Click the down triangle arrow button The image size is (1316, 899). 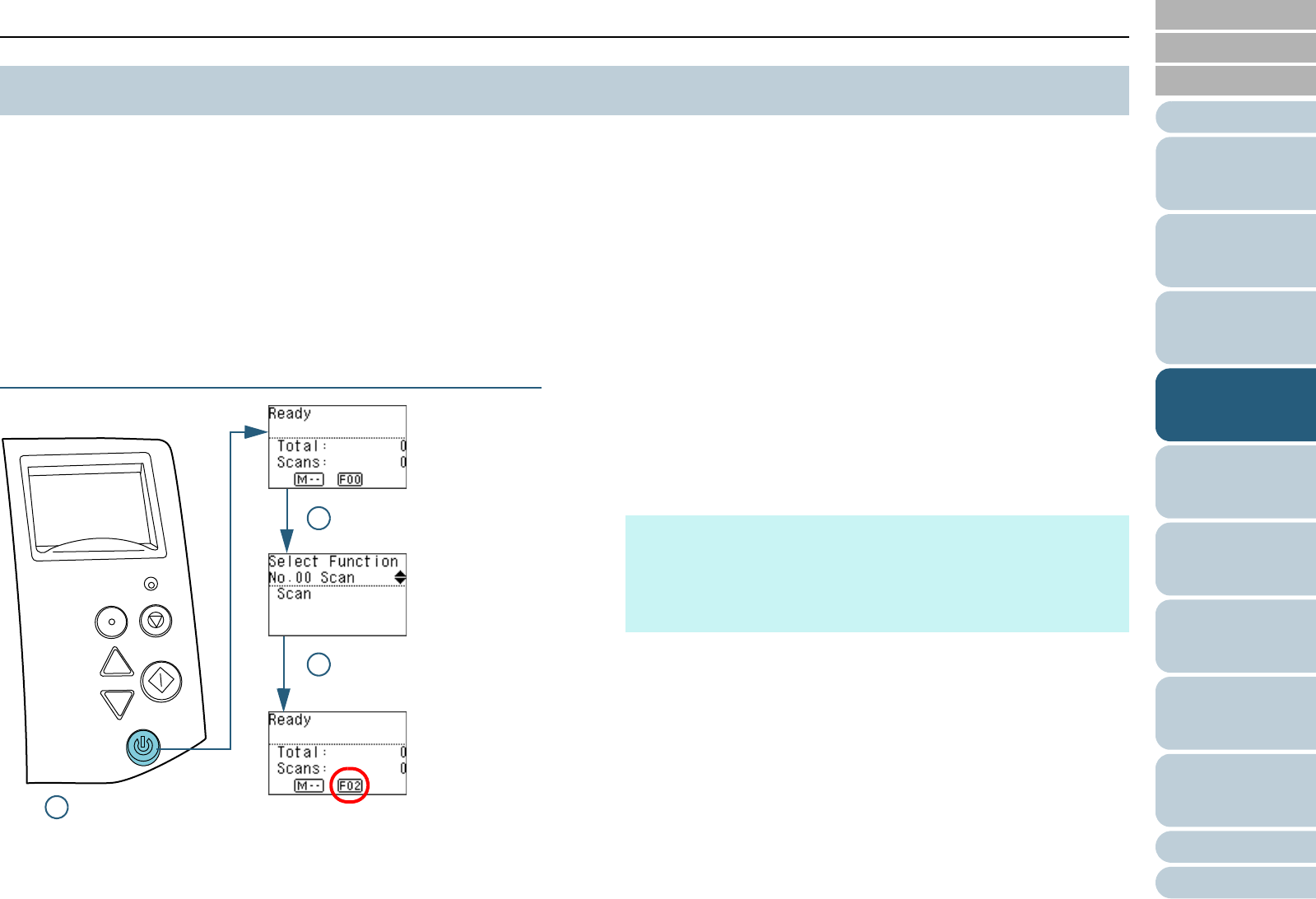117,704
